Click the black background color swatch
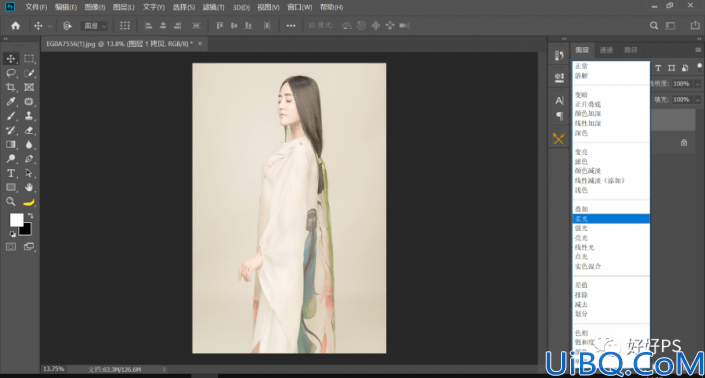Viewport: 705px width, 378px height. tap(26, 230)
